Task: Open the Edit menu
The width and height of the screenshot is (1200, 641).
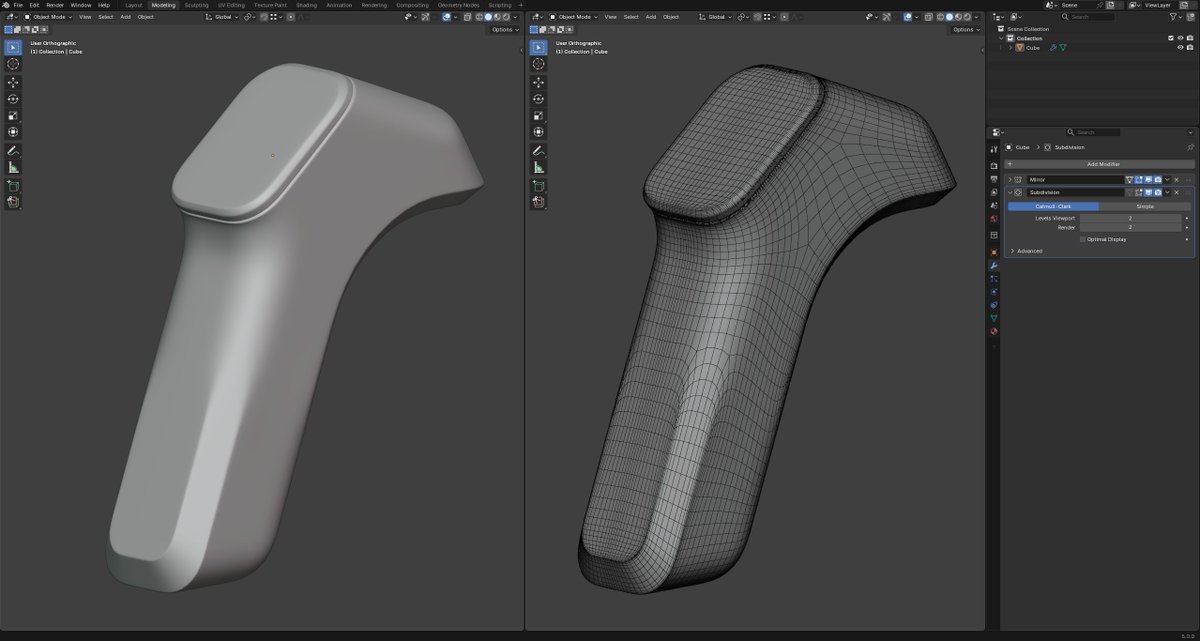Action: click(33, 5)
